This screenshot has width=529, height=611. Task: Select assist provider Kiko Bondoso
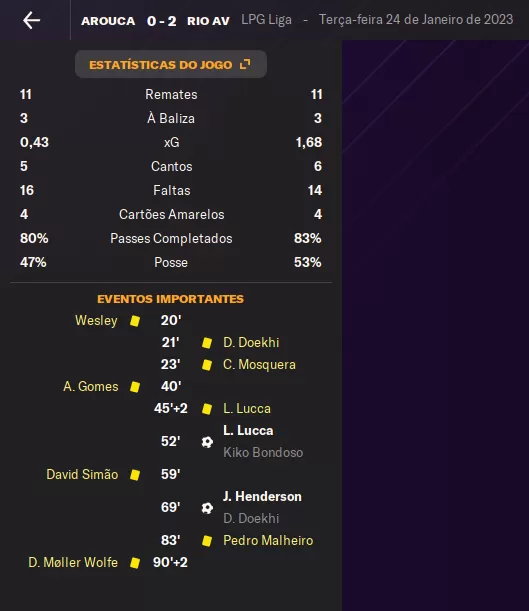(263, 452)
